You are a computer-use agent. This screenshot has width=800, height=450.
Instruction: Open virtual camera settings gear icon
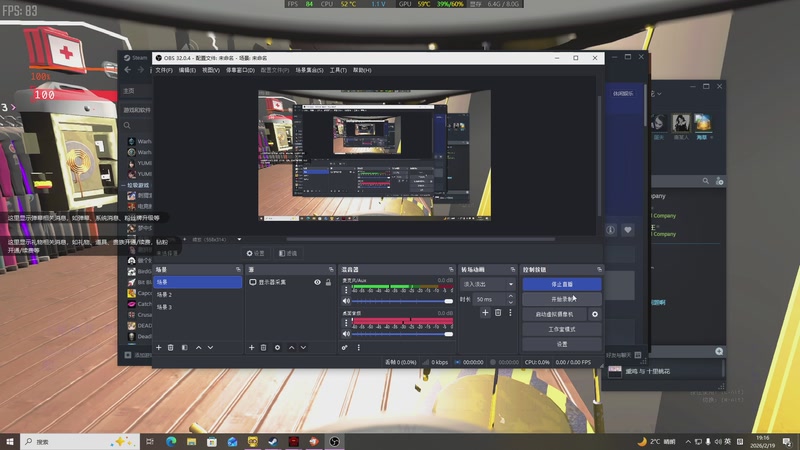point(595,314)
